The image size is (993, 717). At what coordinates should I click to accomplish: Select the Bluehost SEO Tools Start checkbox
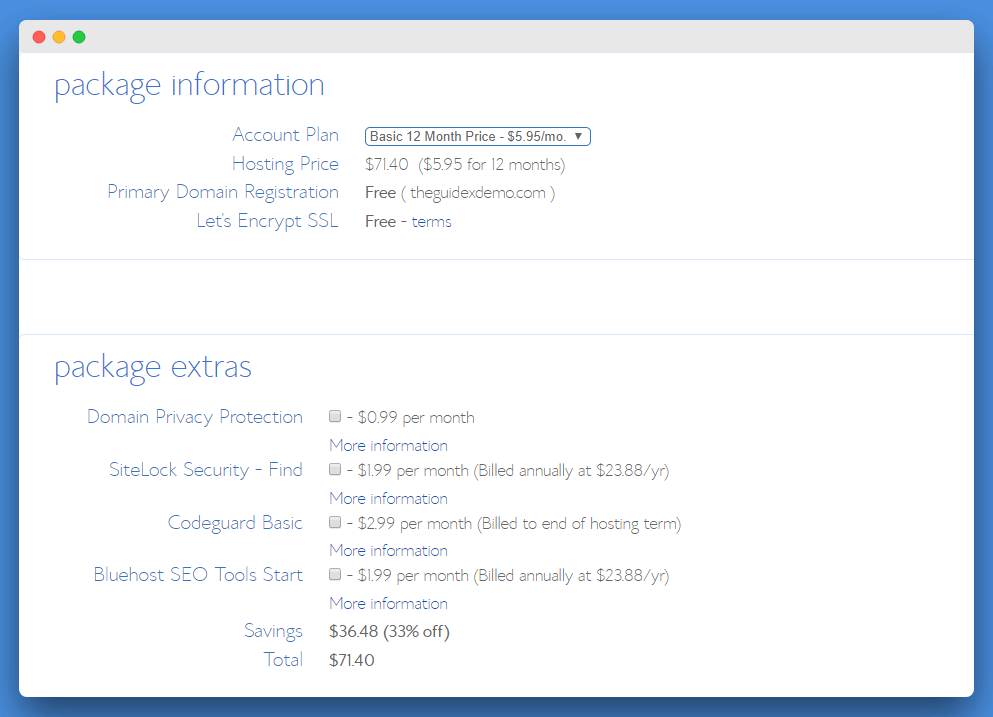[x=335, y=575]
